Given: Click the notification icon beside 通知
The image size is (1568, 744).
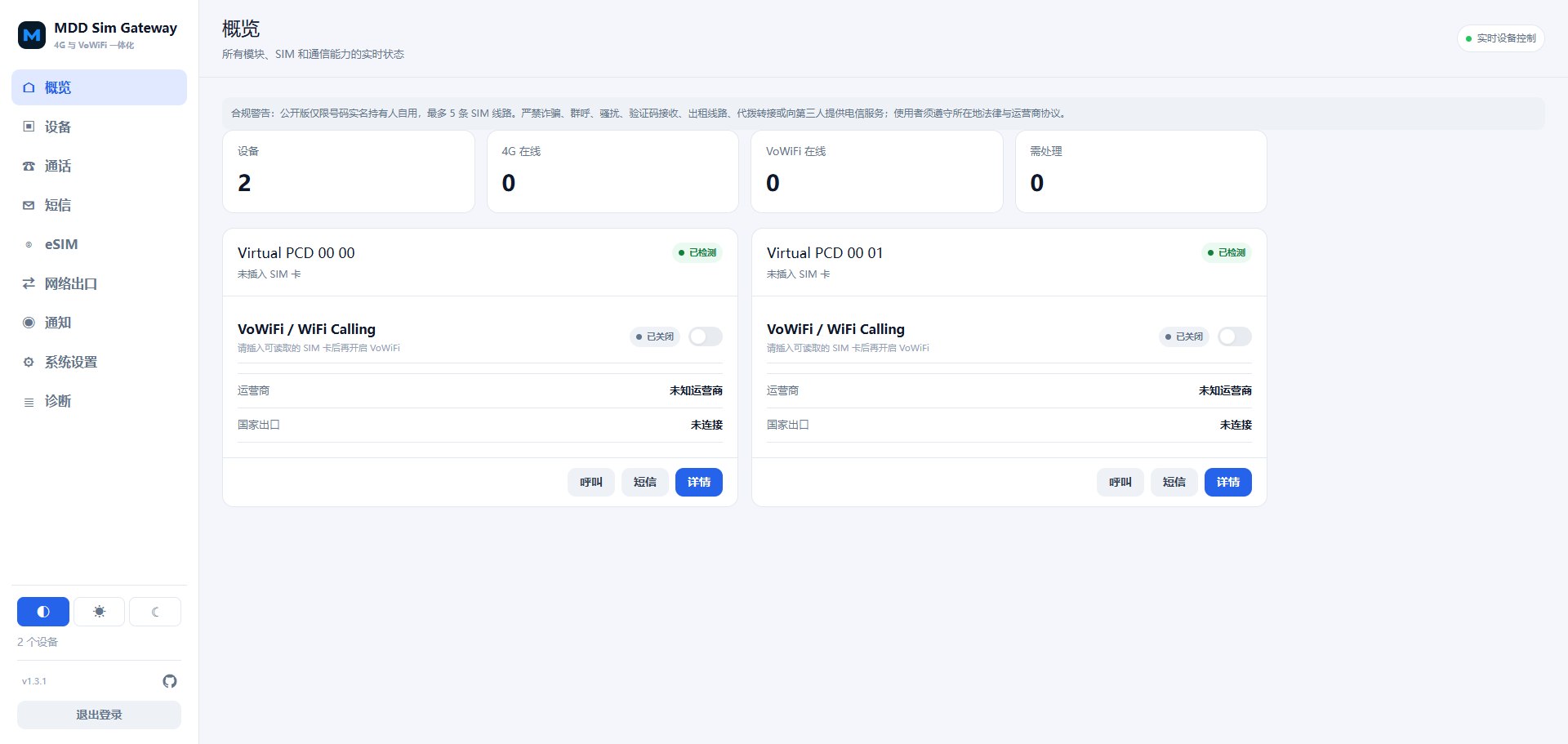Looking at the screenshot, I should [x=29, y=323].
